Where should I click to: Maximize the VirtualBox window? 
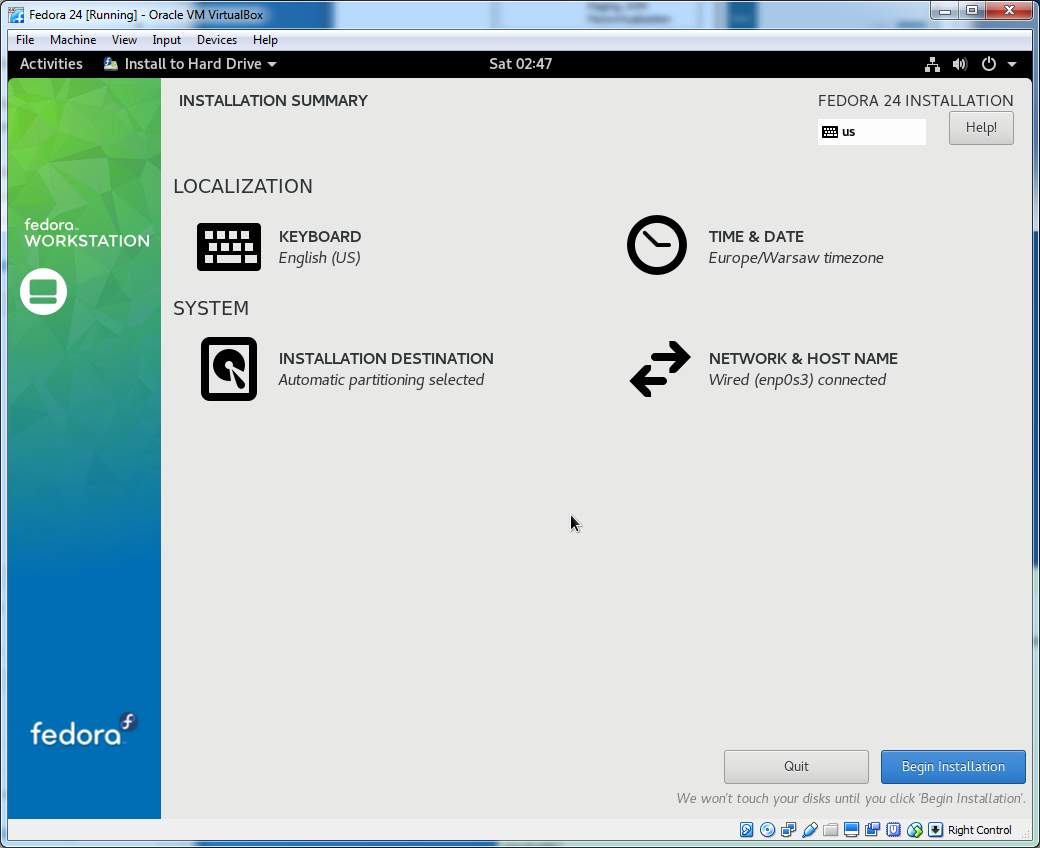click(x=972, y=11)
